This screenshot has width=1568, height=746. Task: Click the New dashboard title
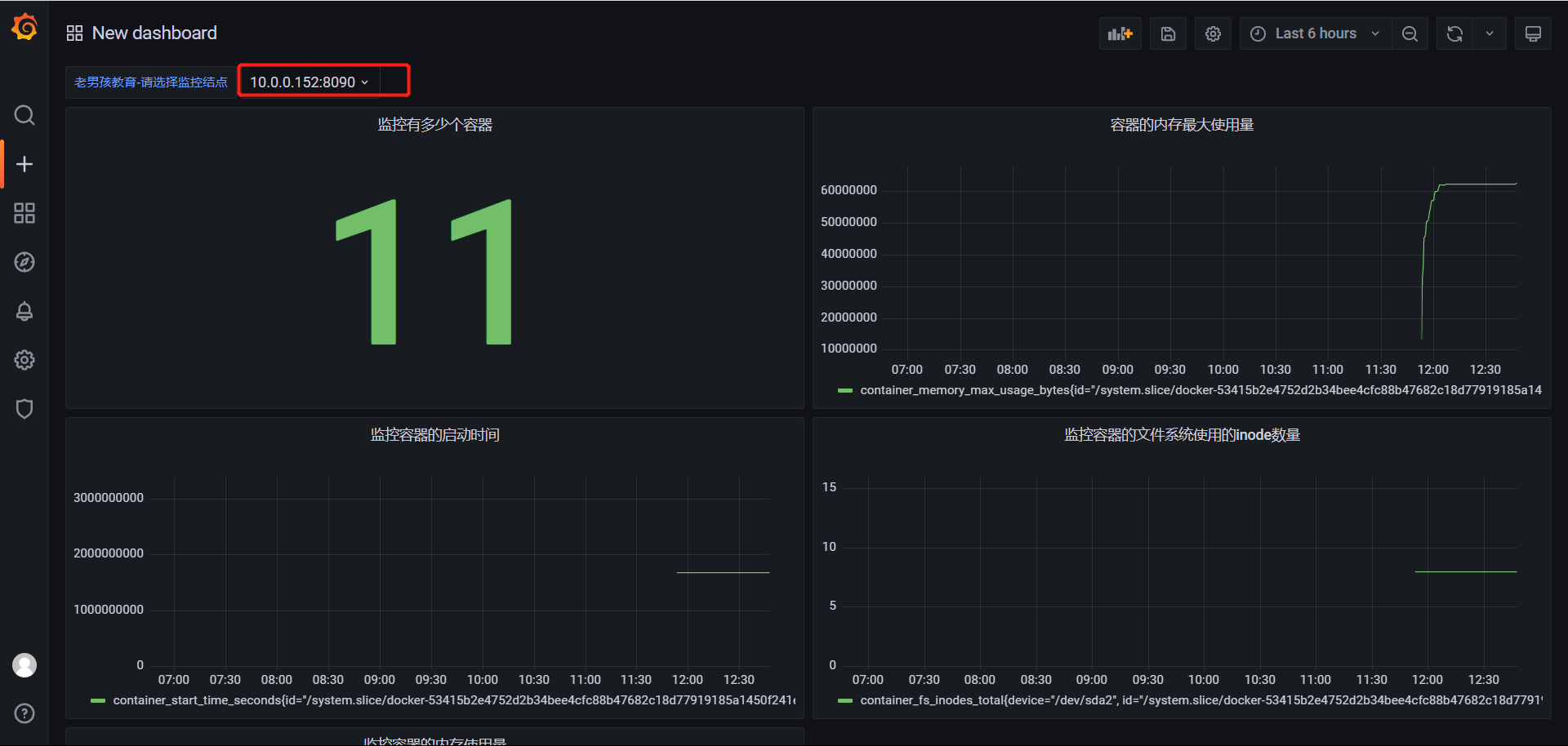[x=154, y=33]
